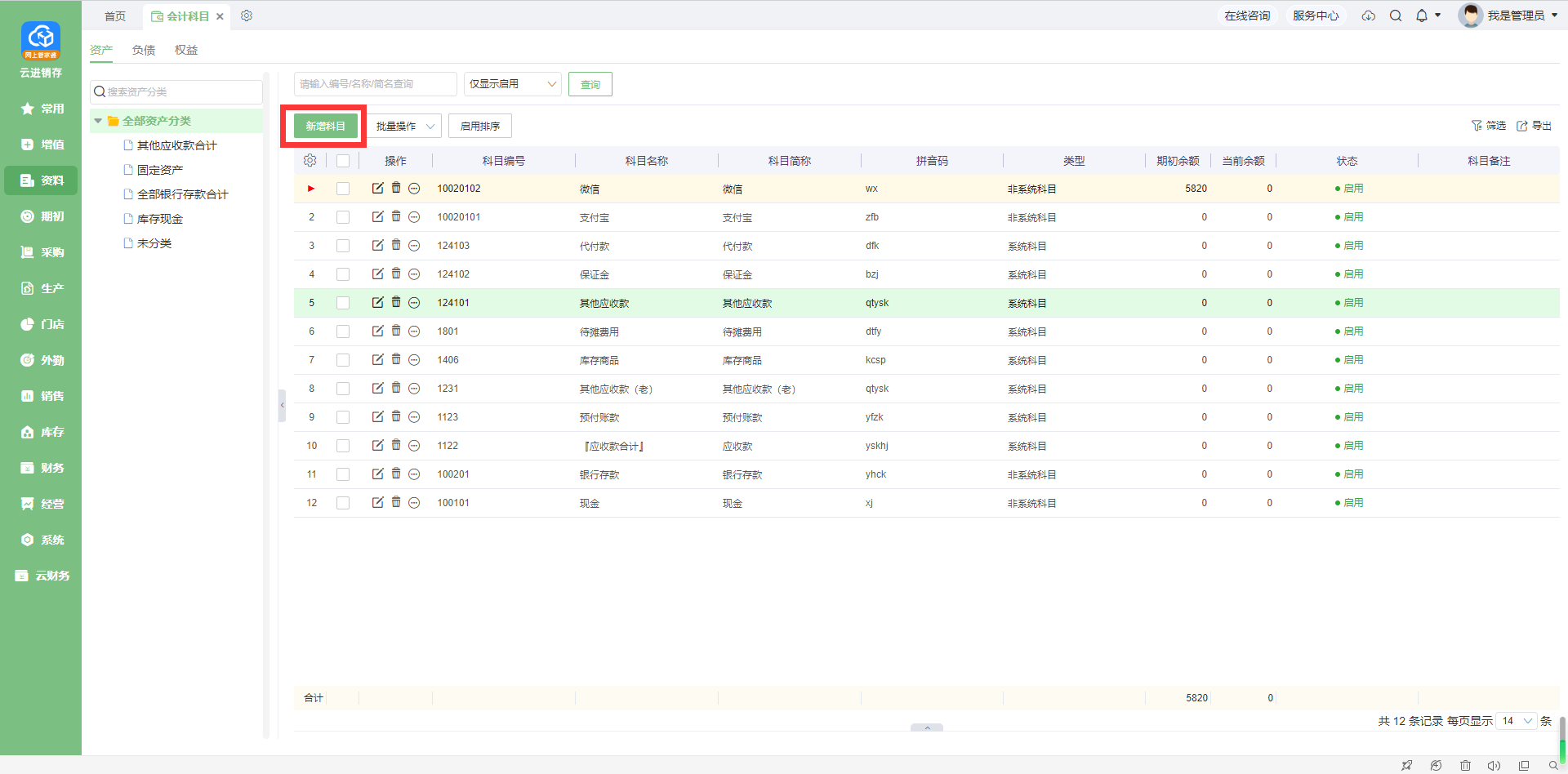Focus the 编号/名称/简名 query field
Screen dimensions: 1568x774
(x=376, y=84)
